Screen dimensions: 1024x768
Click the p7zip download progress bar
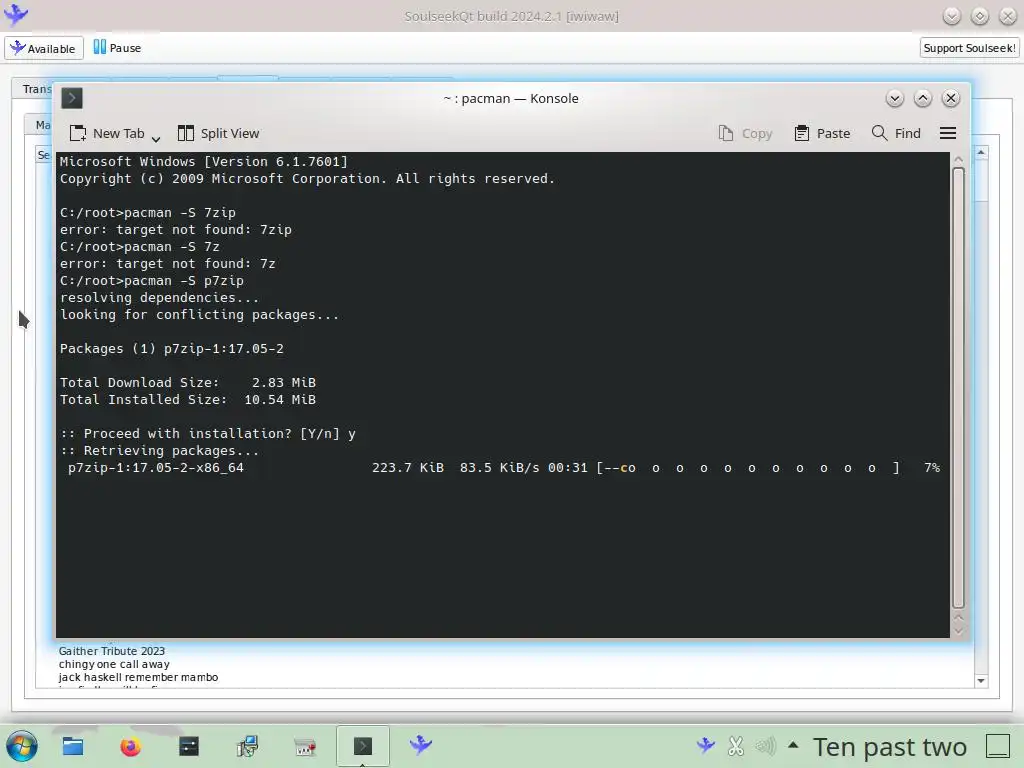point(747,468)
